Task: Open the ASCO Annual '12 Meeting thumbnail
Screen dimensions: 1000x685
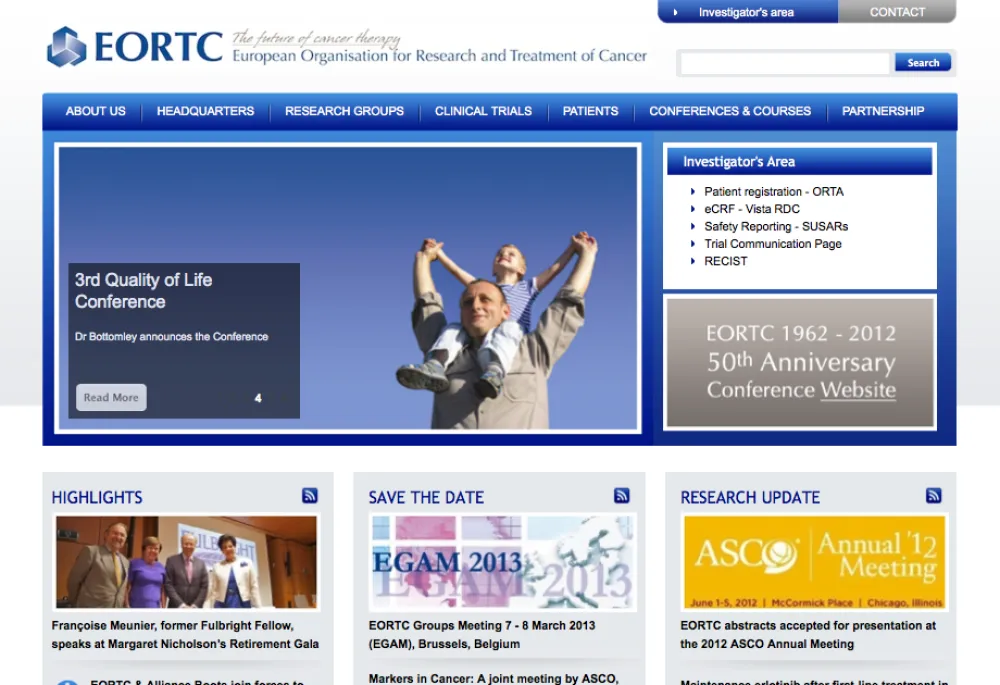Action: (814, 562)
